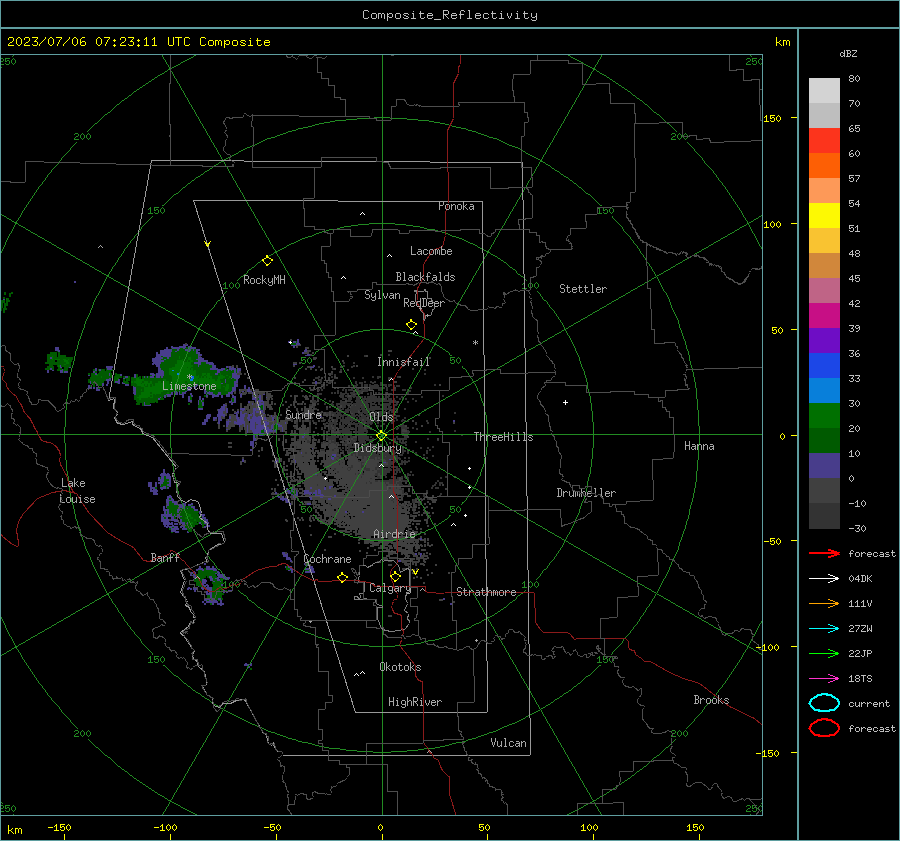Click the Cochrane city label
Screen dimensions: 900x841
coord(327,559)
